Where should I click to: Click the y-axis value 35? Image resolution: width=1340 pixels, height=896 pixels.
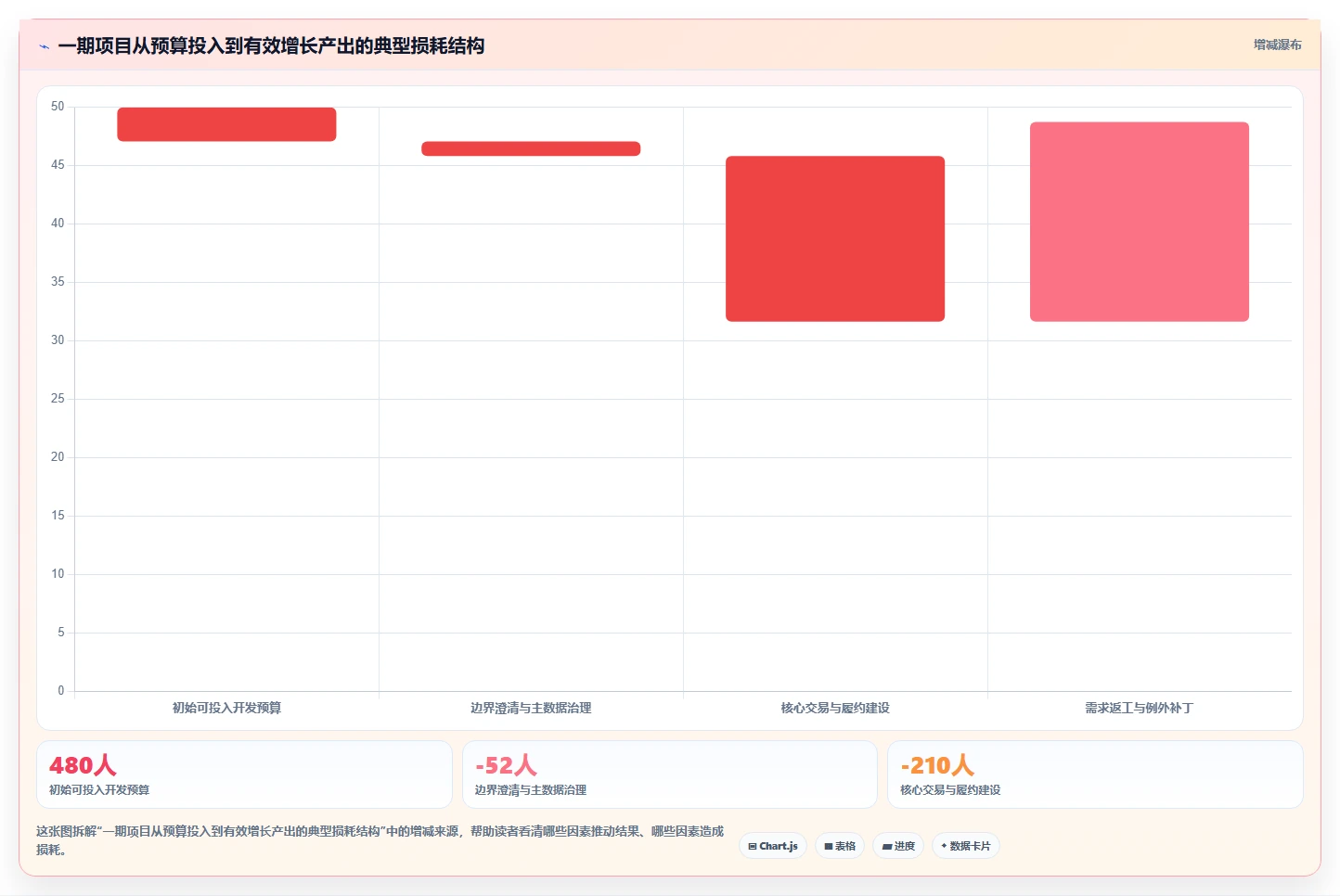tap(58, 282)
